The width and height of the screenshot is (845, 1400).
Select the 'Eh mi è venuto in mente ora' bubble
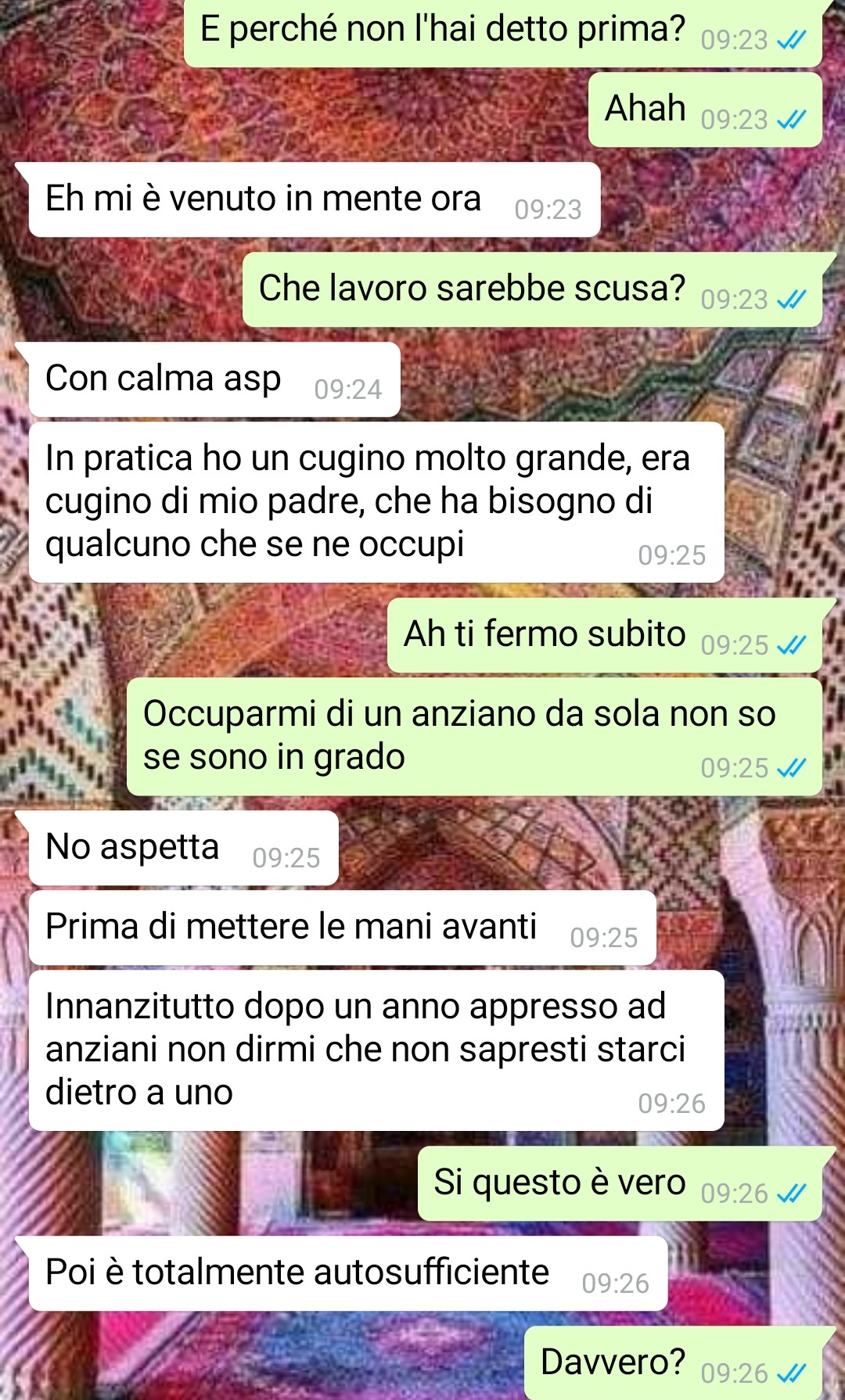click(x=315, y=199)
